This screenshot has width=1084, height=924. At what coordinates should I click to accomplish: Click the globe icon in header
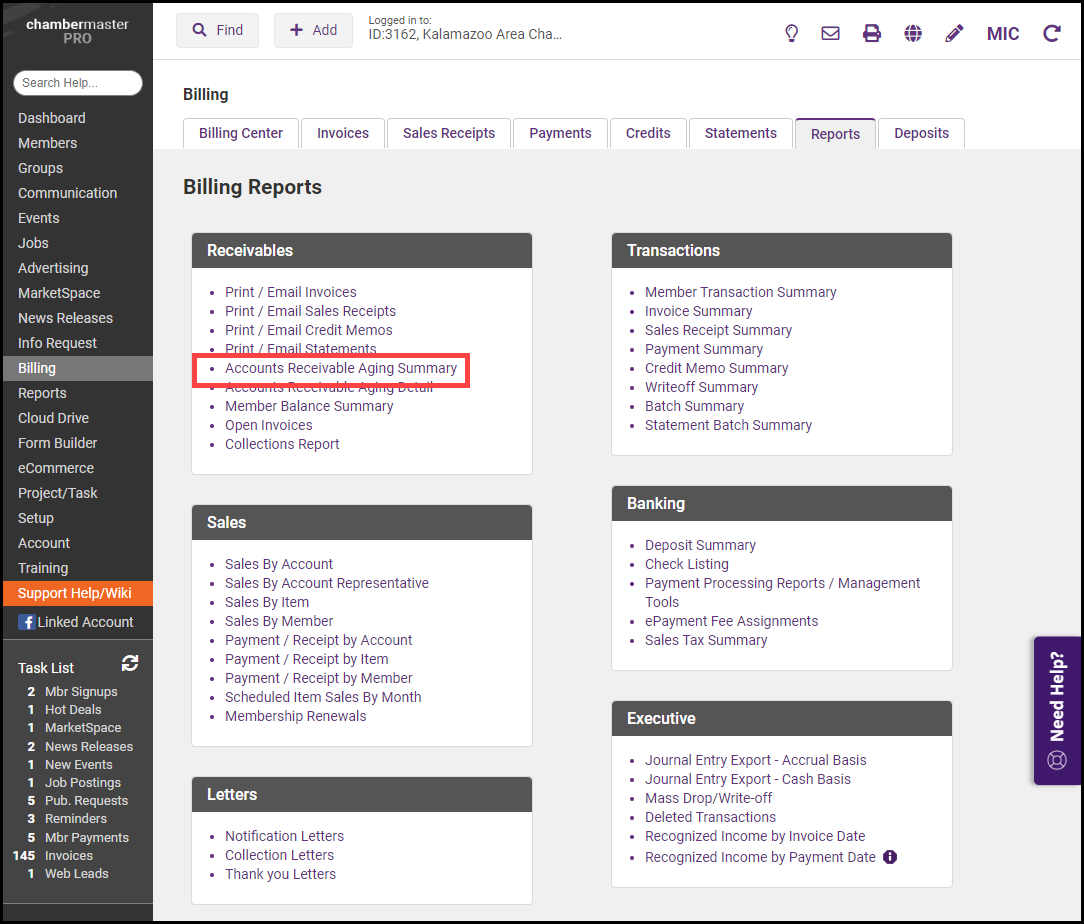913,33
